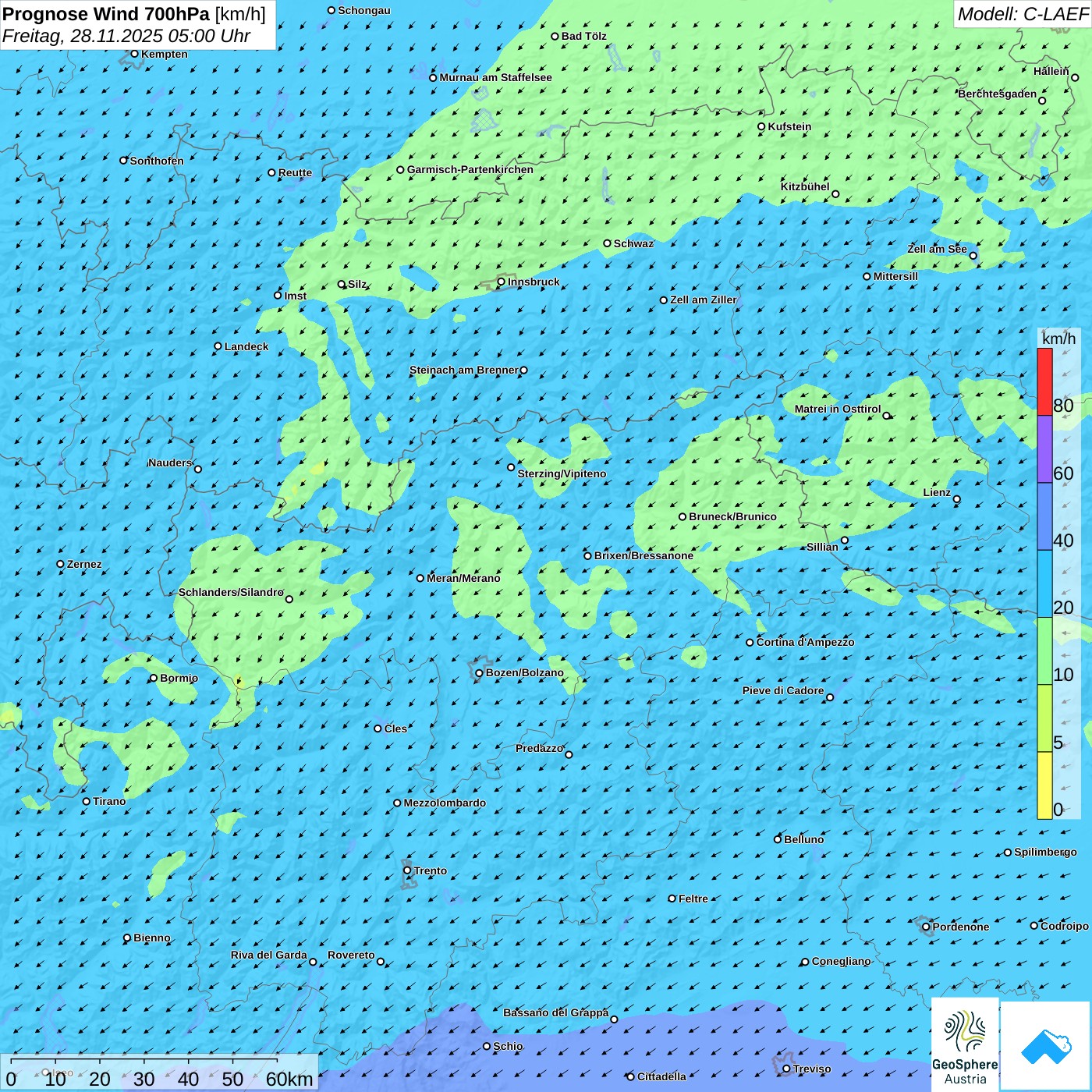Click the 'Sonthofen' label
The image size is (1092, 1092).
[x=157, y=161]
